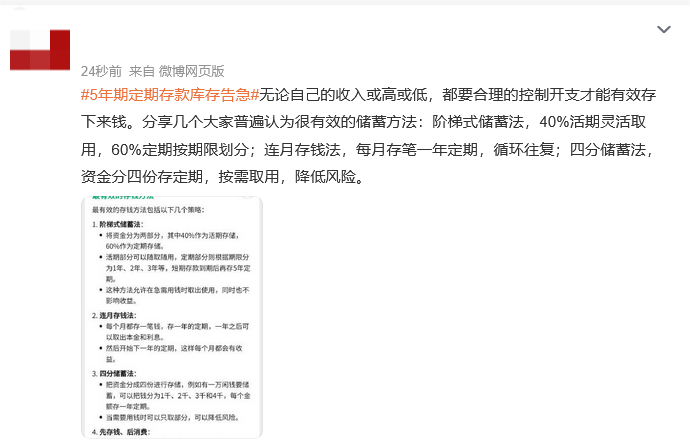Open the "24秒前" timestamp link
The width and height of the screenshot is (690, 446).
coord(101,71)
